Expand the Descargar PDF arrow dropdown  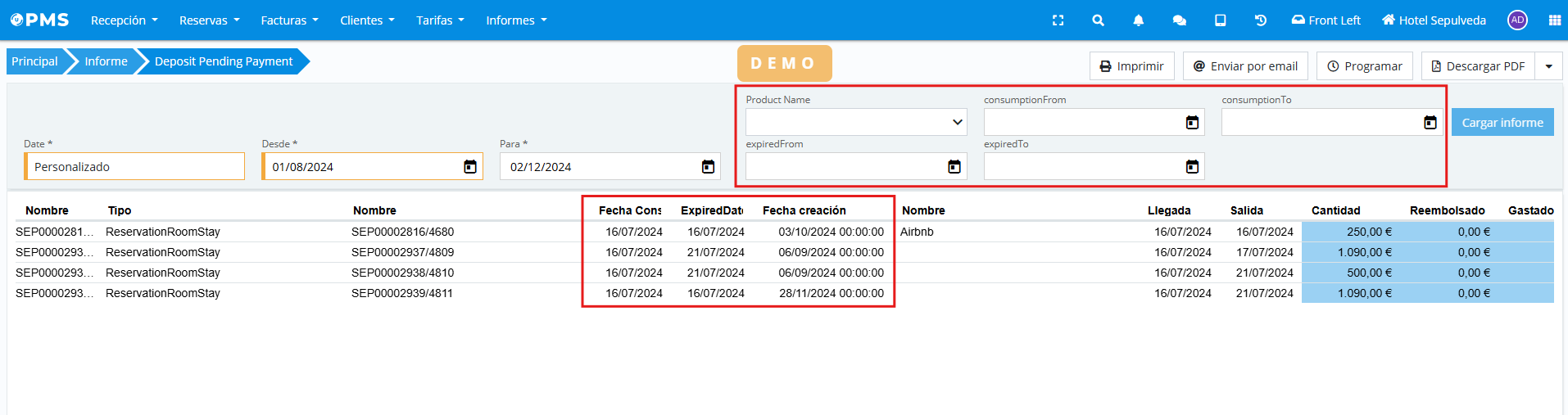click(x=1548, y=66)
